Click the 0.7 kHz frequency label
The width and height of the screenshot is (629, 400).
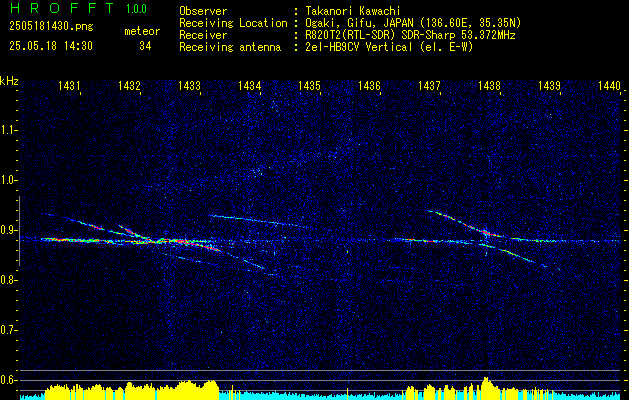8,330
